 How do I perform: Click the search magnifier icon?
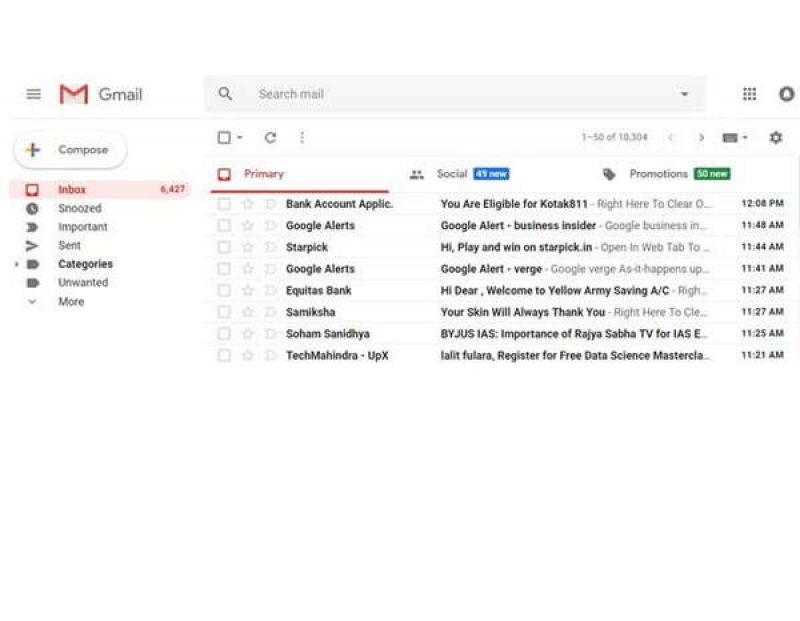225,93
